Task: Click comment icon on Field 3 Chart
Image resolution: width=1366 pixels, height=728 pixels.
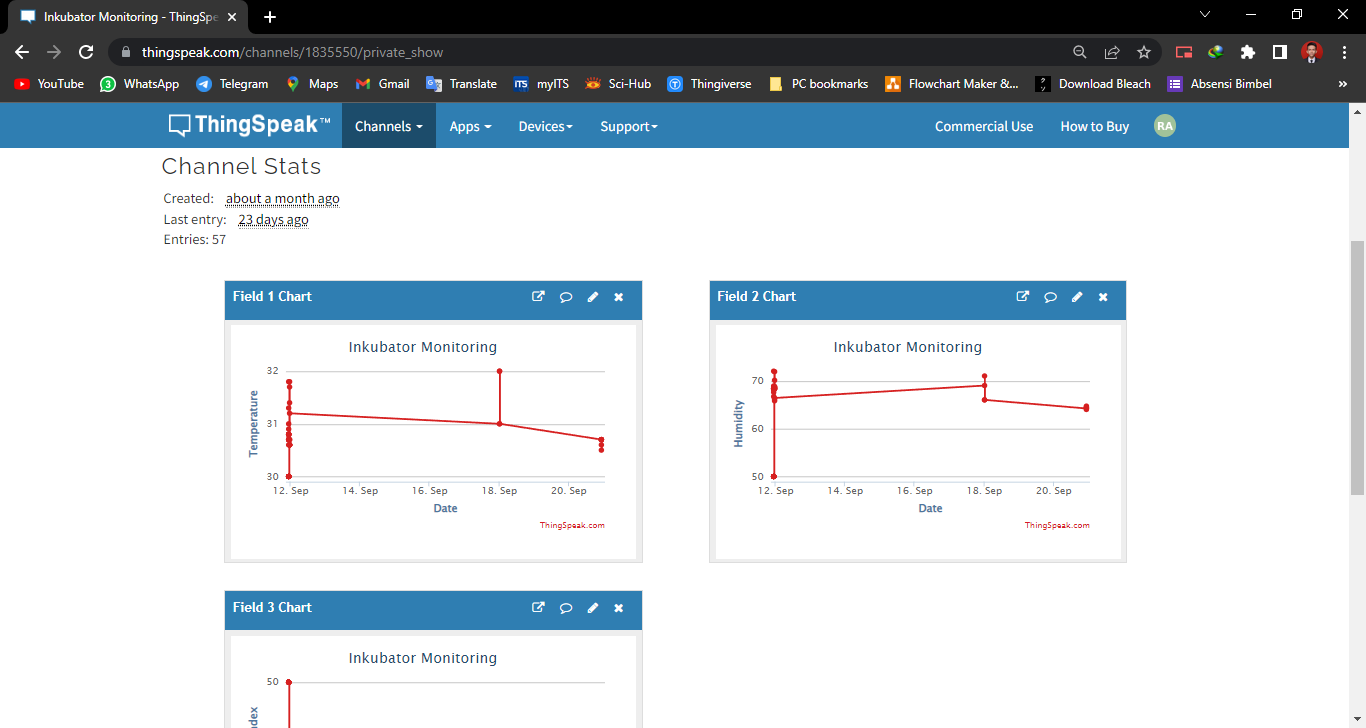Action: coord(565,608)
